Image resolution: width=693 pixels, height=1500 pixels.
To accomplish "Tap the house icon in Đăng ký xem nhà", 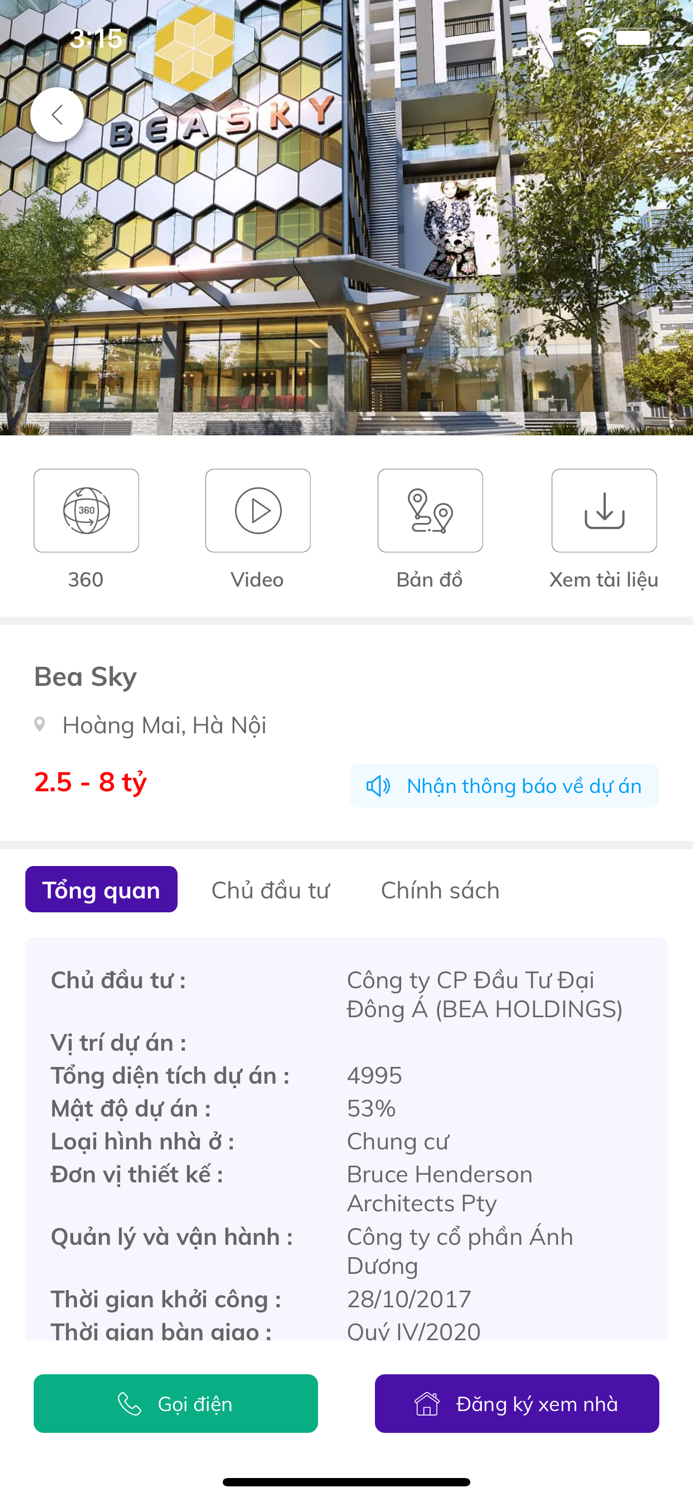I will tap(426, 1403).
